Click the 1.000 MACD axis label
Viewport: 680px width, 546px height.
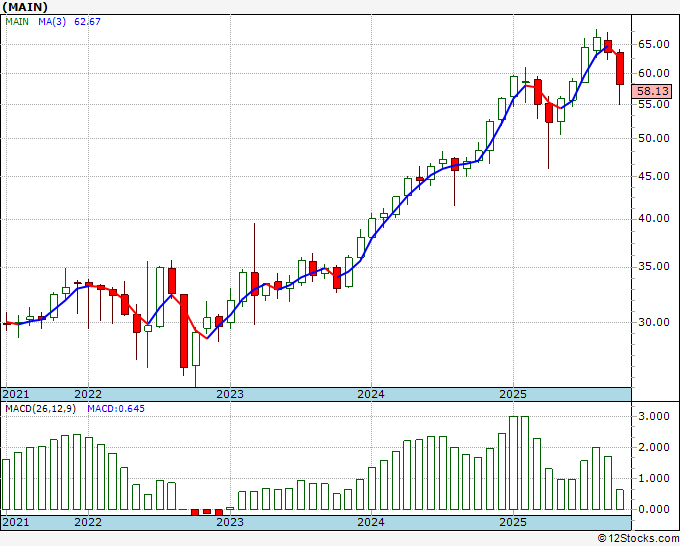tap(654, 478)
